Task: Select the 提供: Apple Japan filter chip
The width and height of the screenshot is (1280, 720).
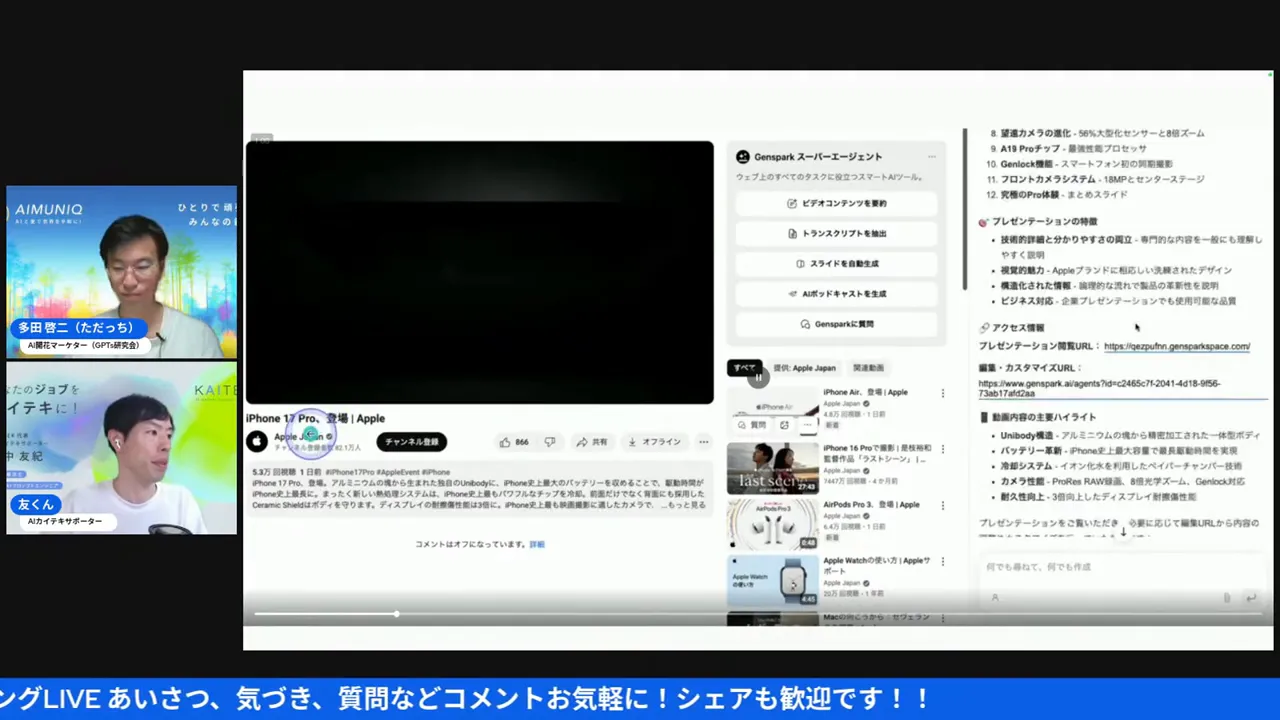Action: 804,368
